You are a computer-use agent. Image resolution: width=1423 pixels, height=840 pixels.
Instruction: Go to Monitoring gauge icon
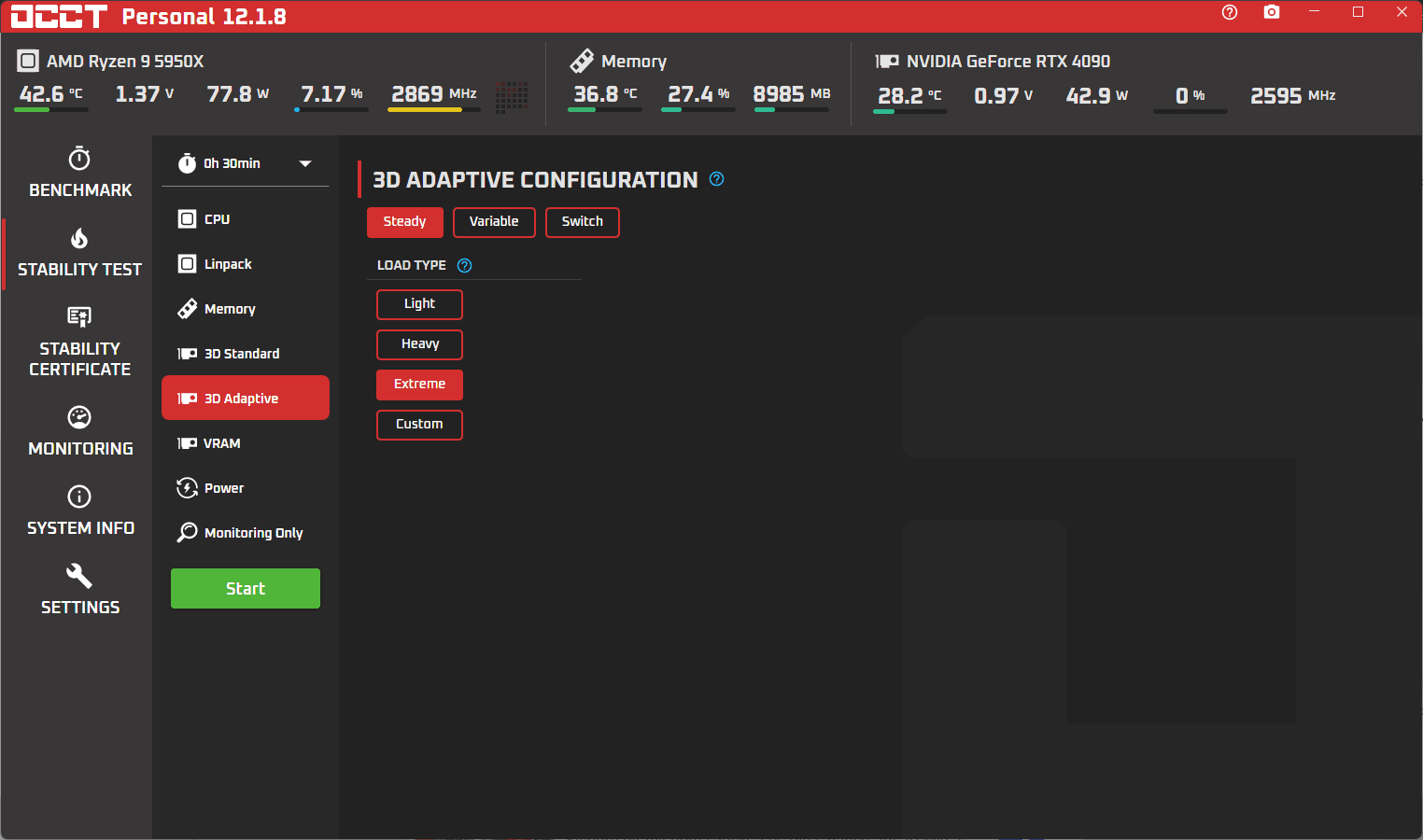(x=79, y=416)
